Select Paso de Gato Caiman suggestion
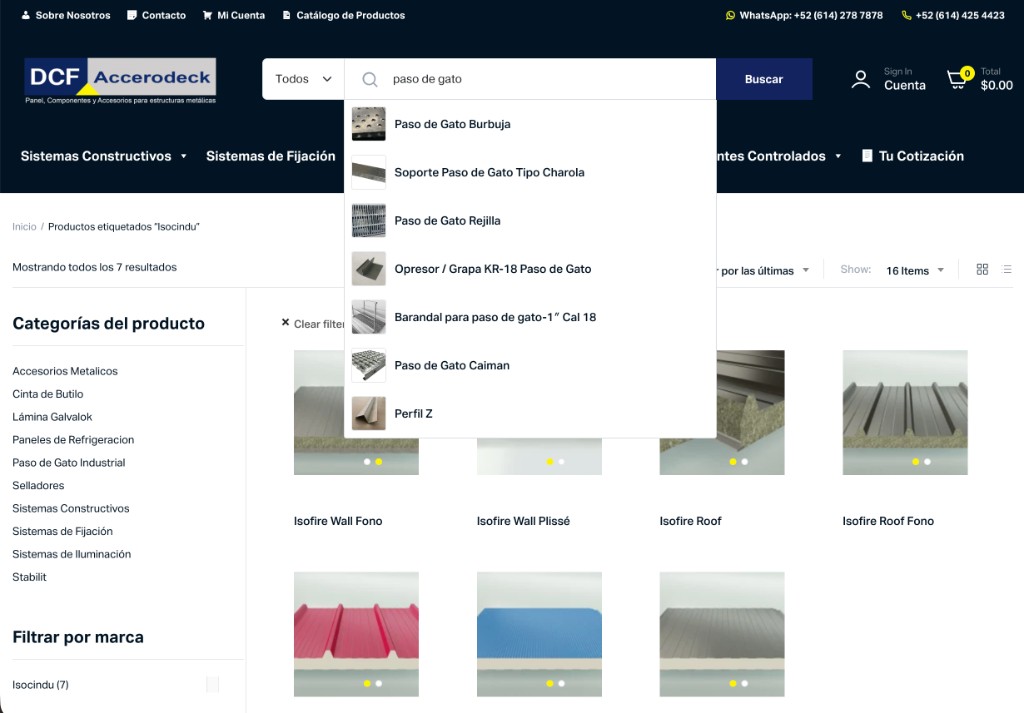This screenshot has height=713, width=1024. pos(452,366)
